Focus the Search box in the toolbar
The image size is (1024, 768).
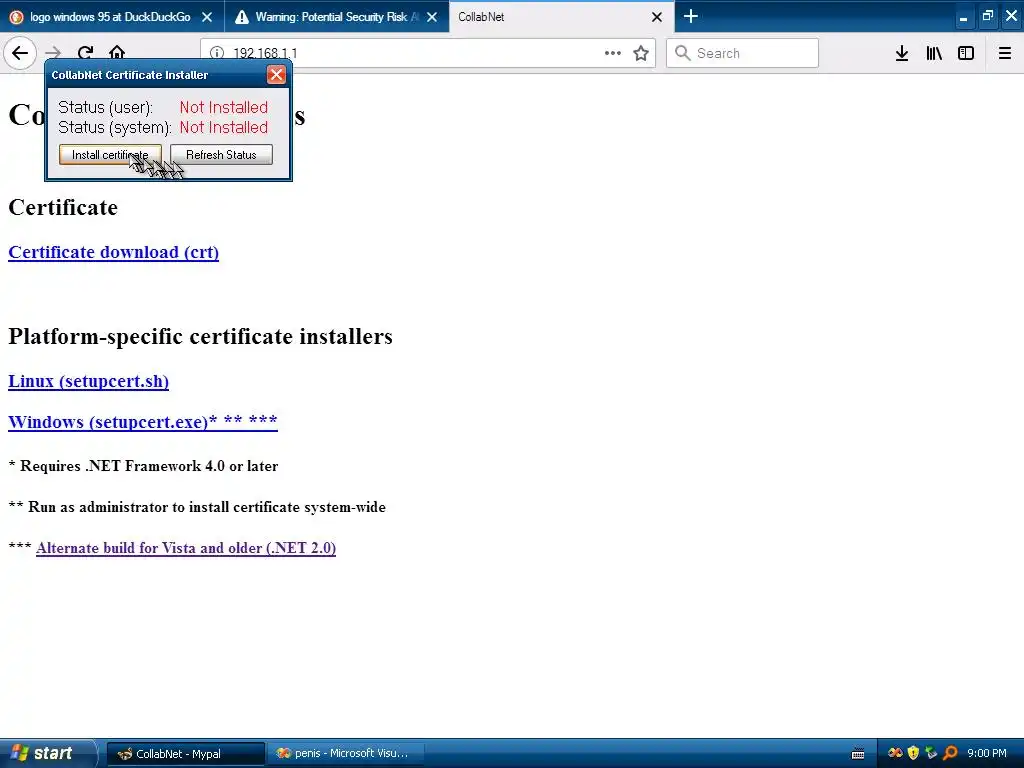tap(743, 53)
